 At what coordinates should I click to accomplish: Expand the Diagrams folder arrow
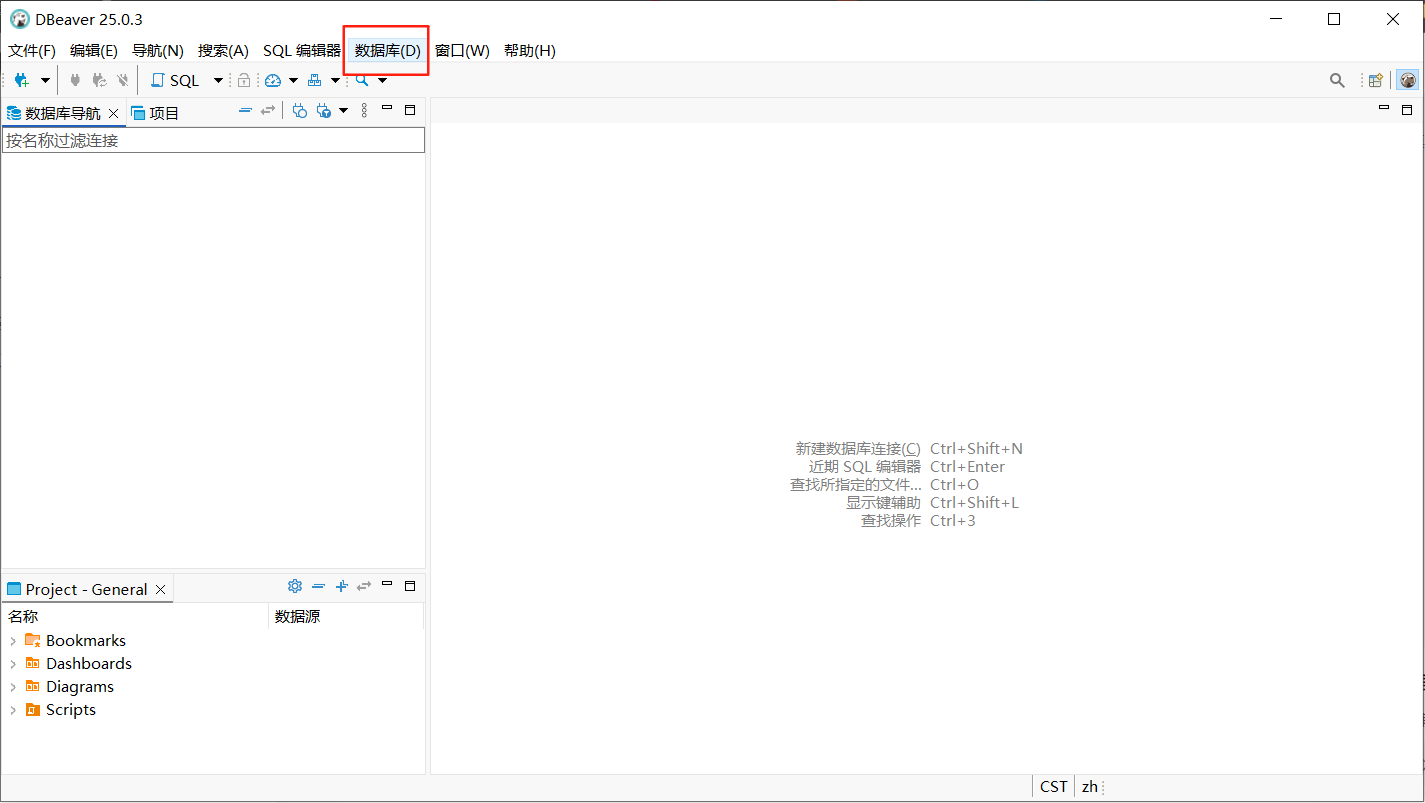point(13,687)
